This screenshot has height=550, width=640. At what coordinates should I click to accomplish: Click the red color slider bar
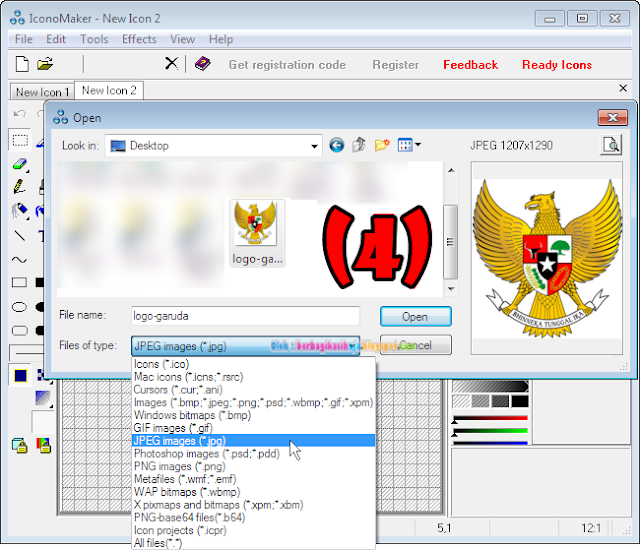pyautogui.click(x=490, y=418)
